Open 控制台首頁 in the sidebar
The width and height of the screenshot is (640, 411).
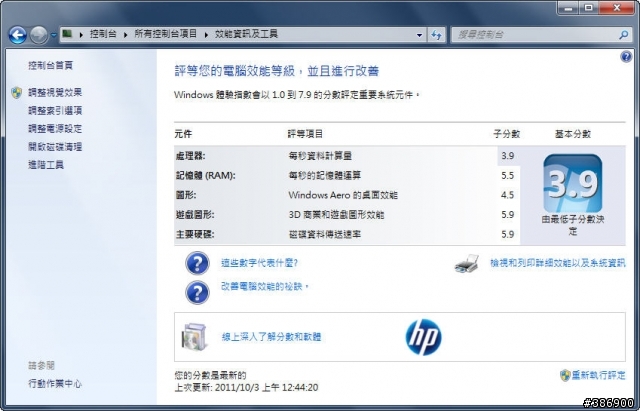point(51,65)
